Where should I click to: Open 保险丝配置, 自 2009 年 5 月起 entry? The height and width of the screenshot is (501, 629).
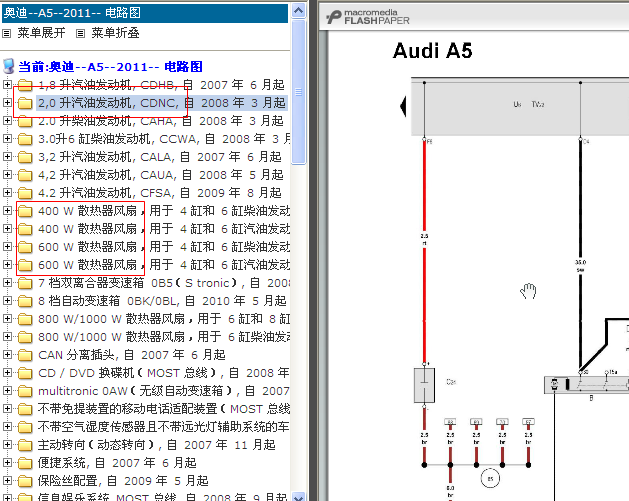coord(123,481)
